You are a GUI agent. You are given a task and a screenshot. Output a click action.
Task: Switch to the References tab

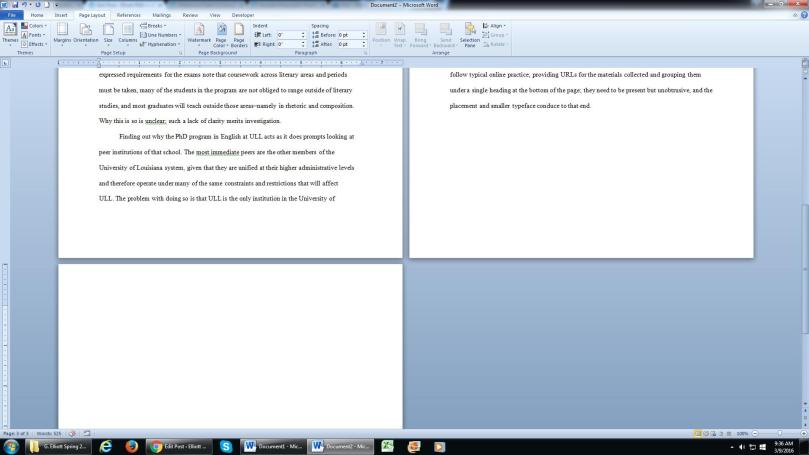(128, 16)
